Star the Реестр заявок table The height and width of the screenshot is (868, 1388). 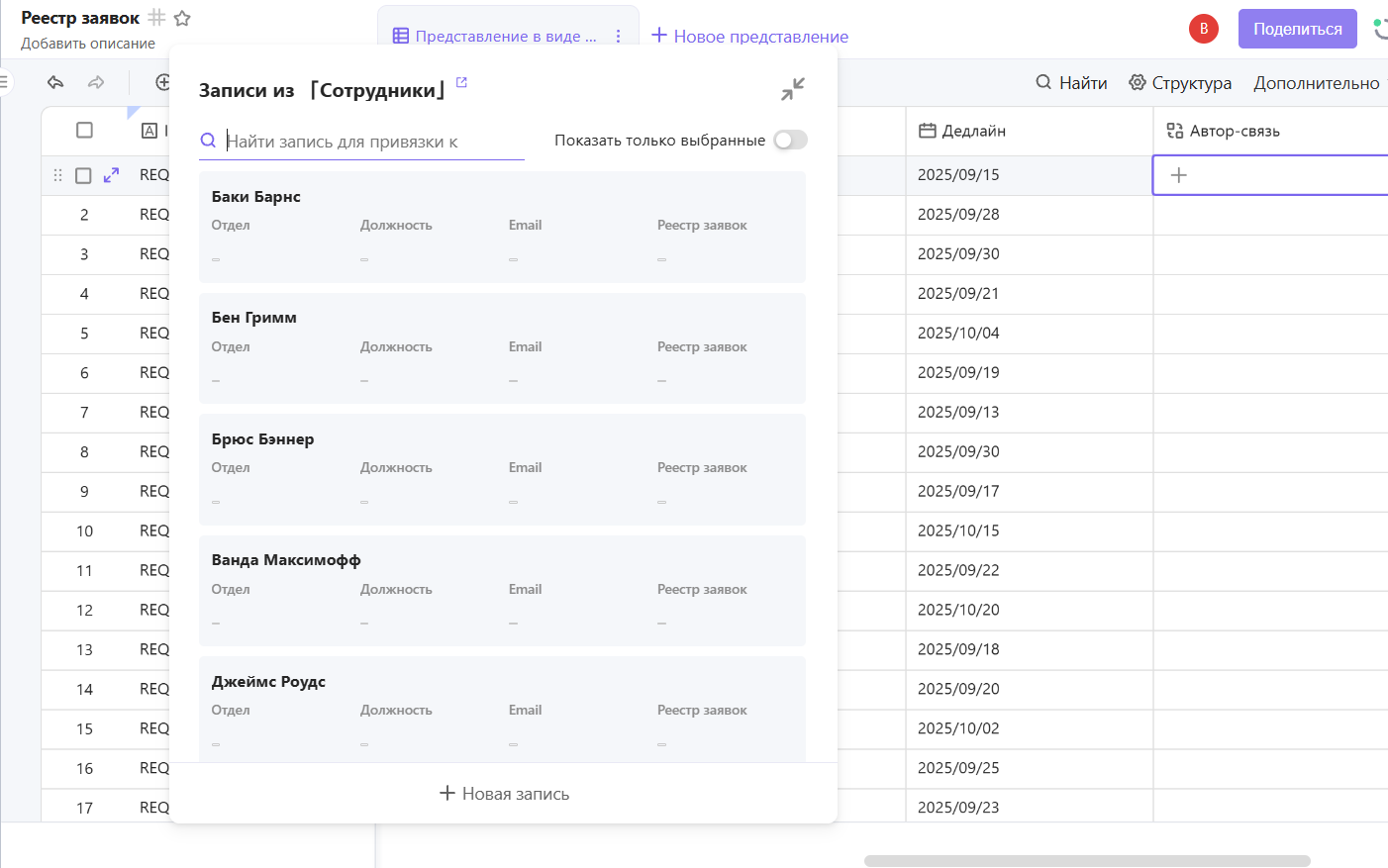click(x=182, y=18)
